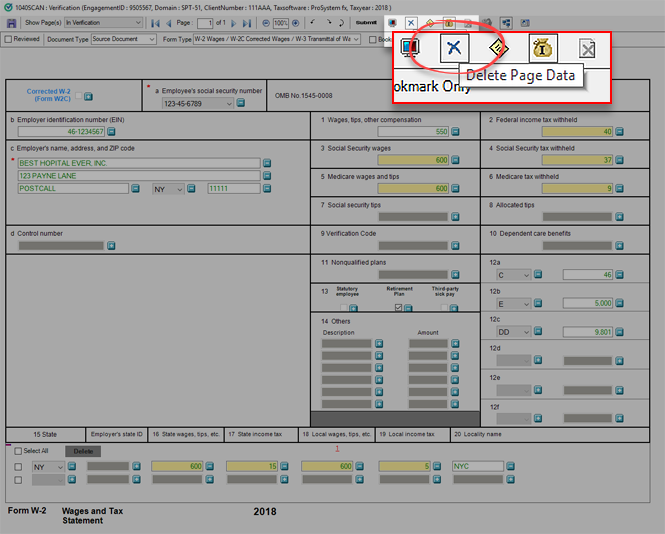The height and width of the screenshot is (534, 665).
Task: Click the employer name field BEST HOPITAL EVER, INC
Action: click(137, 163)
